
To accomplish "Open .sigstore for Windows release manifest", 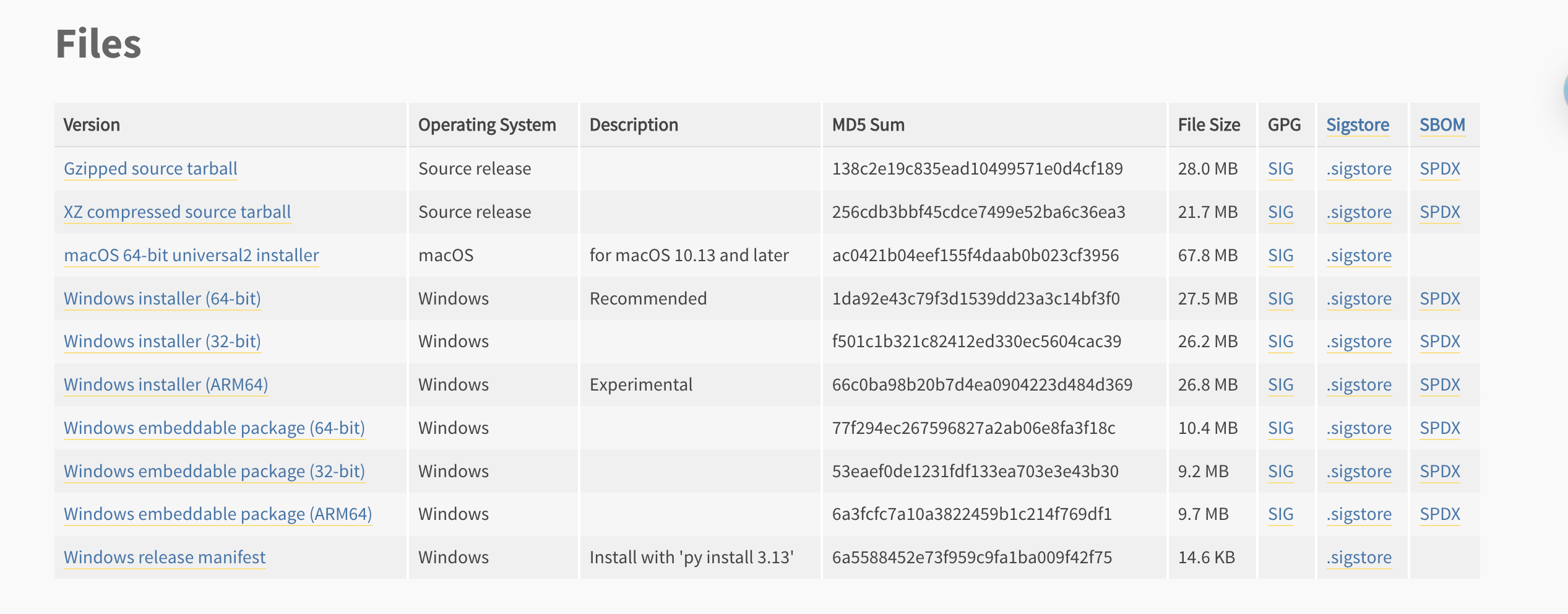I will (1359, 557).
